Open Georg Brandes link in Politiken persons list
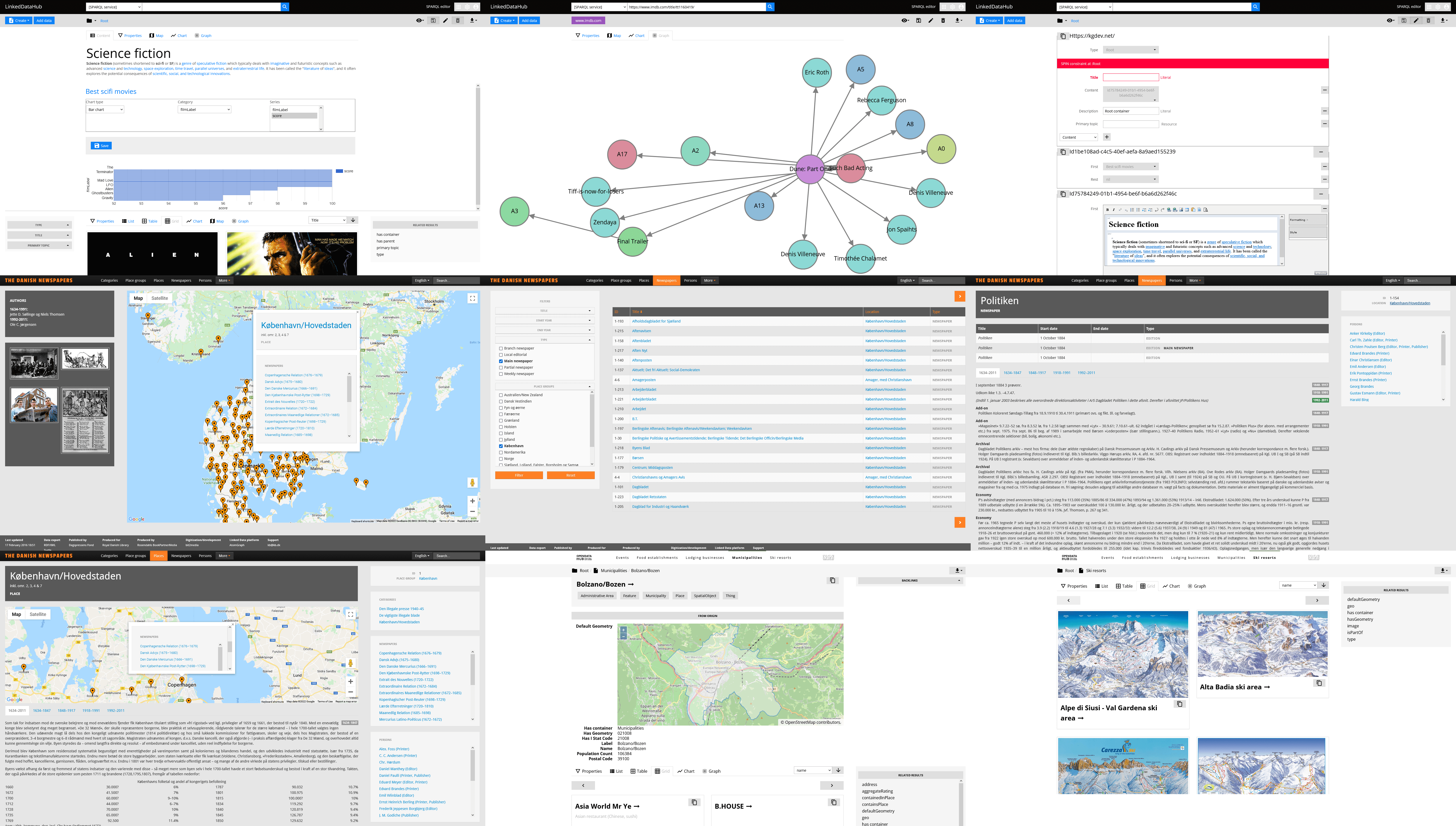Screen dimensions: 1456x826 1362,386
